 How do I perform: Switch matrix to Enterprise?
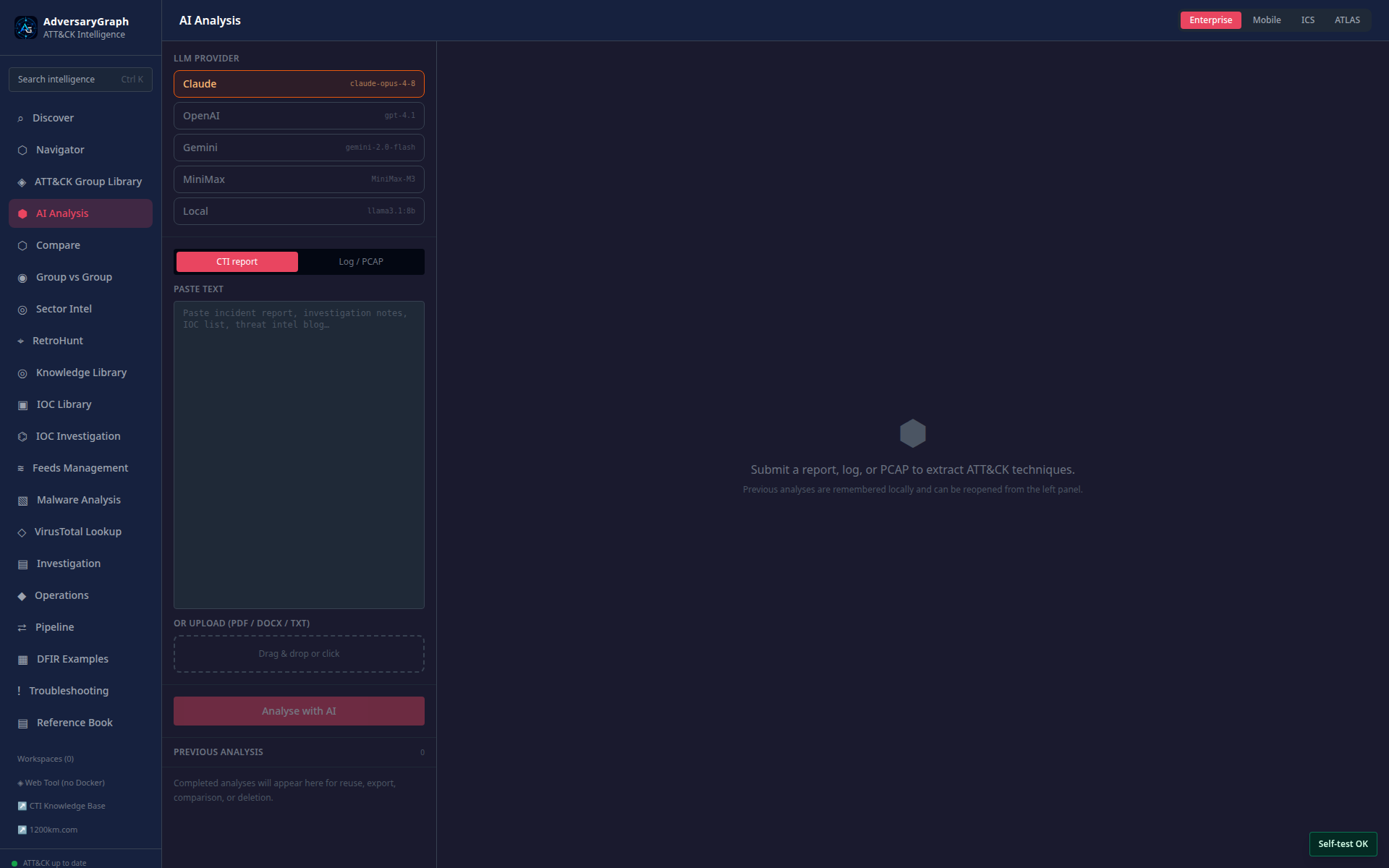pyautogui.click(x=1210, y=20)
